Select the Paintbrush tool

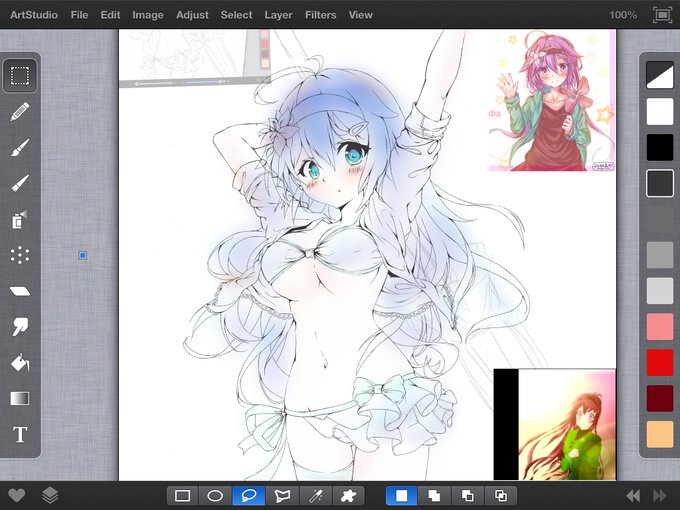20,147
